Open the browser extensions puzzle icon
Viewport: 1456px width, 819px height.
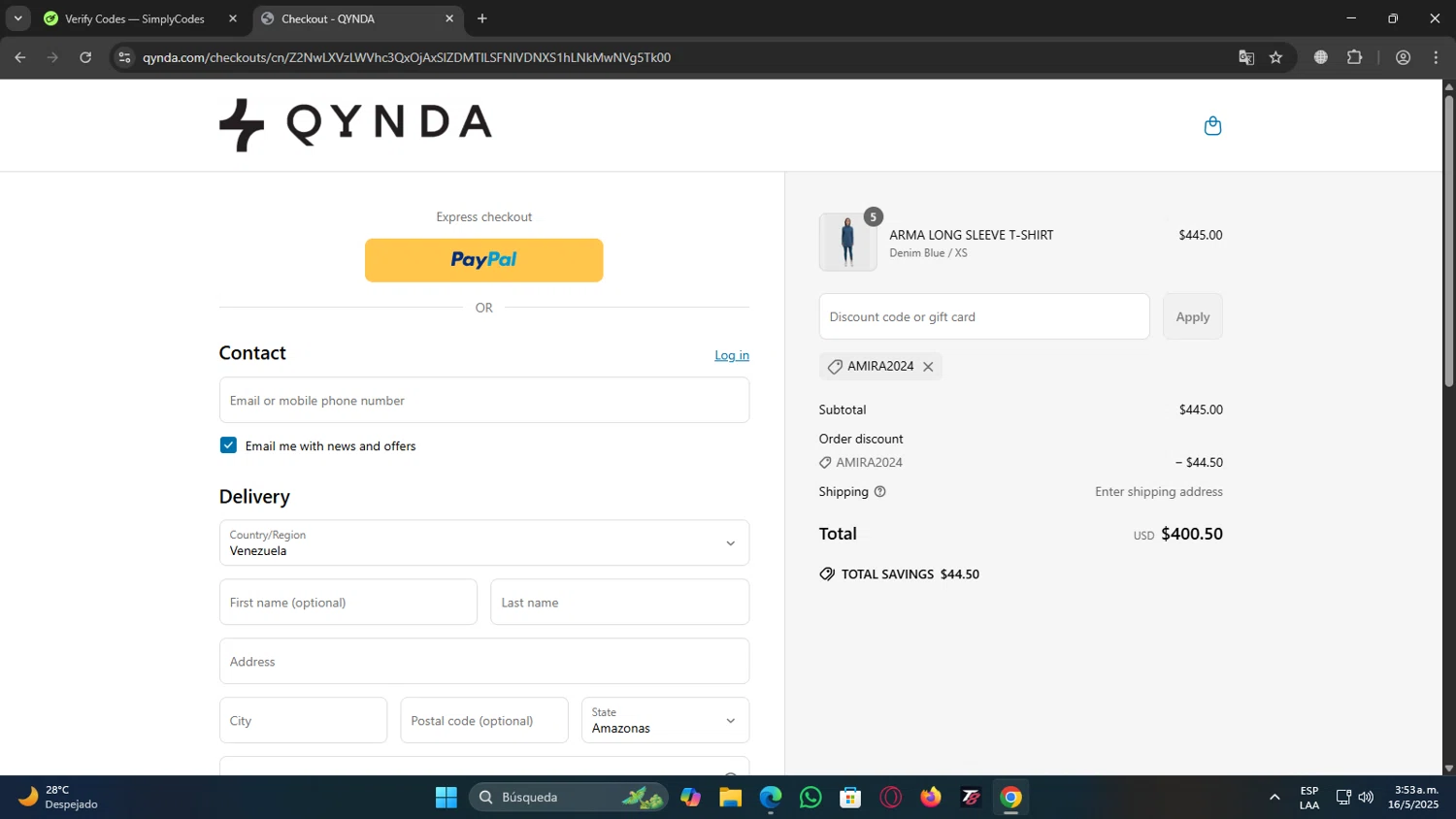[x=1355, y=57]
